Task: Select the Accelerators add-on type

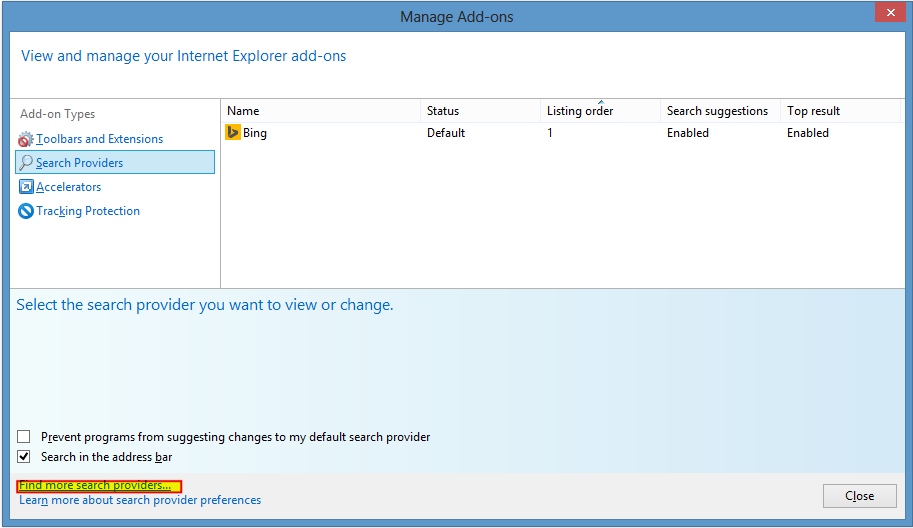Action: coord(69,187)
